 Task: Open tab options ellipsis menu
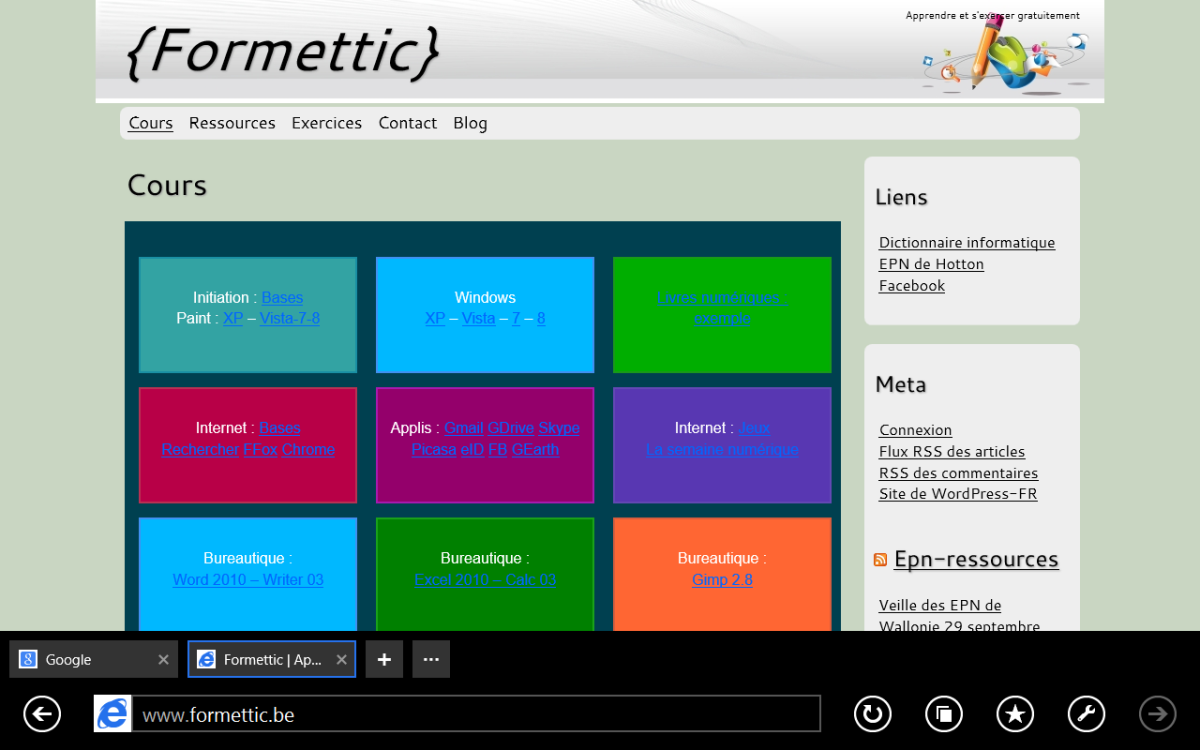[x=431, y=660]
